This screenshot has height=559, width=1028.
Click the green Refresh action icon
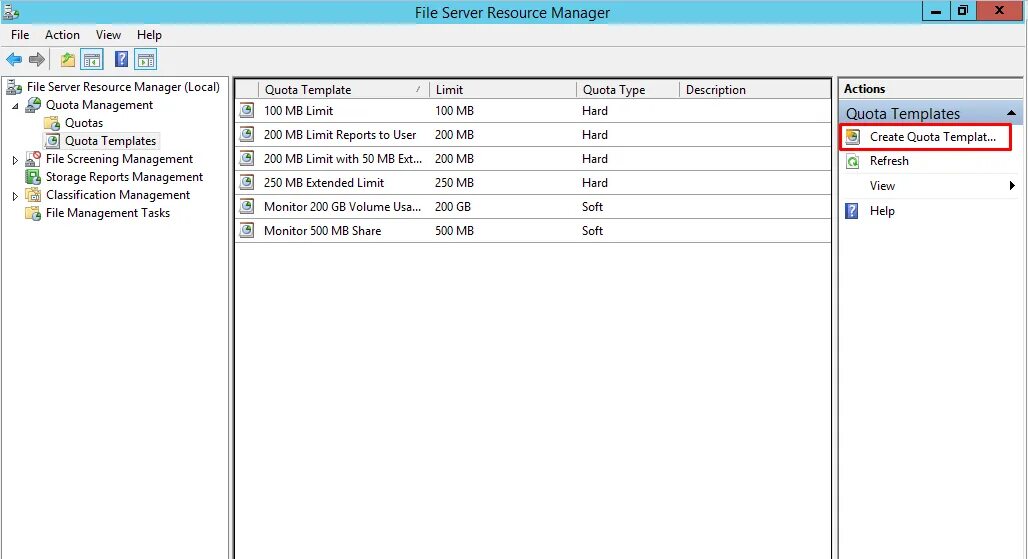[852, 161]
